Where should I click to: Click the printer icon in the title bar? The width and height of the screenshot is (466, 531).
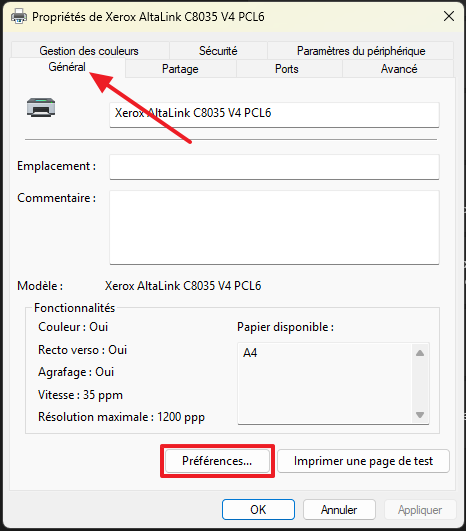(19, 17)
